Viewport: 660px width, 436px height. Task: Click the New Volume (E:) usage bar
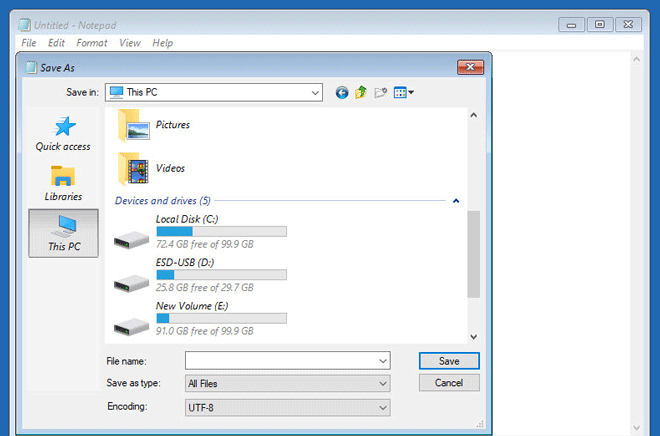221,318
